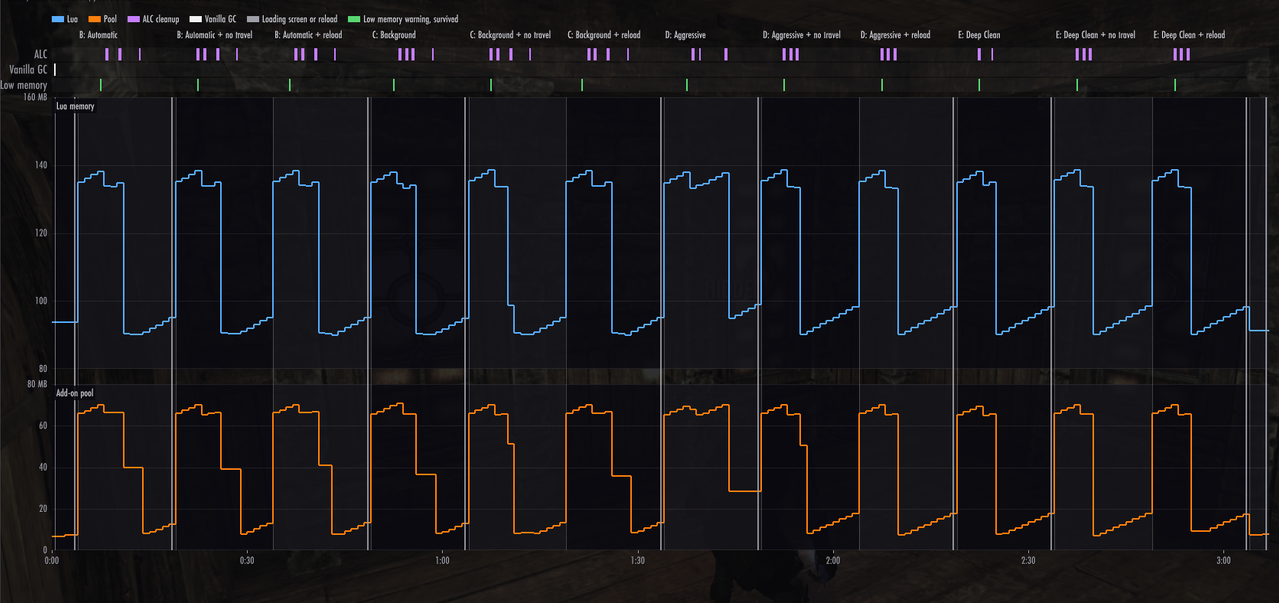Click the blue Lua legend swatch
Image resolution: width=1279 pixels, height=603 pixels.
tap(57, 19)
